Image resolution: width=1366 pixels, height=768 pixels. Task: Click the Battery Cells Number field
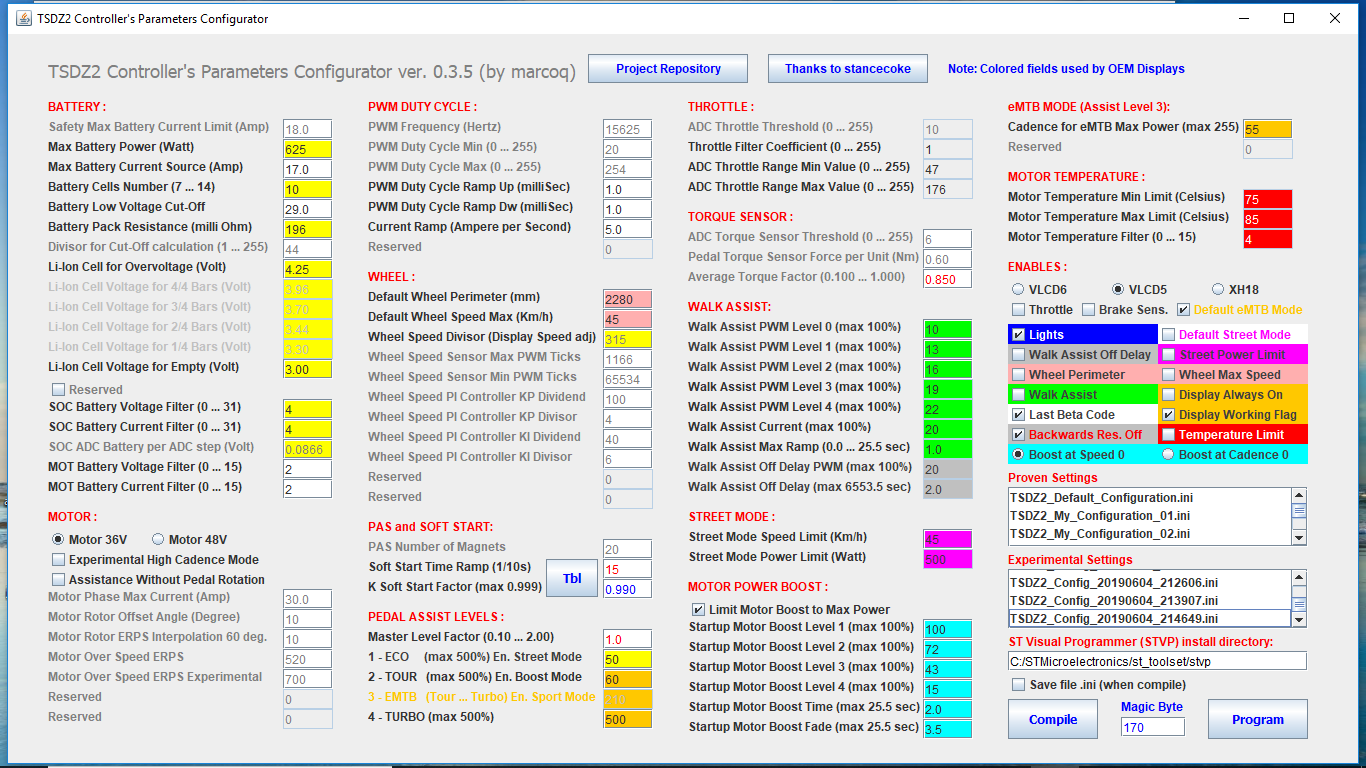[x=307, y=189]
